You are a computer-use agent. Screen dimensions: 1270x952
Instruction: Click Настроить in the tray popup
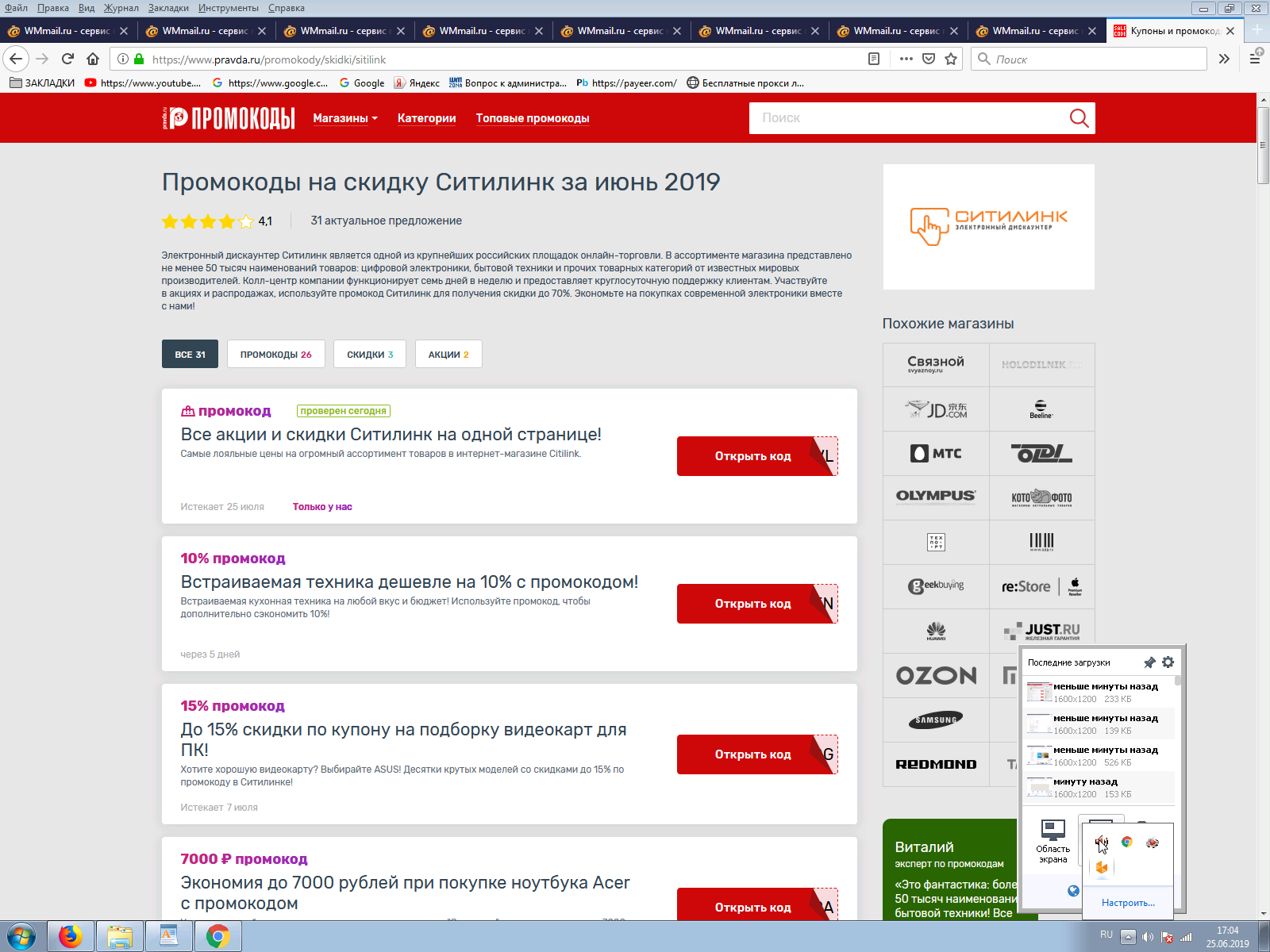1128,903
